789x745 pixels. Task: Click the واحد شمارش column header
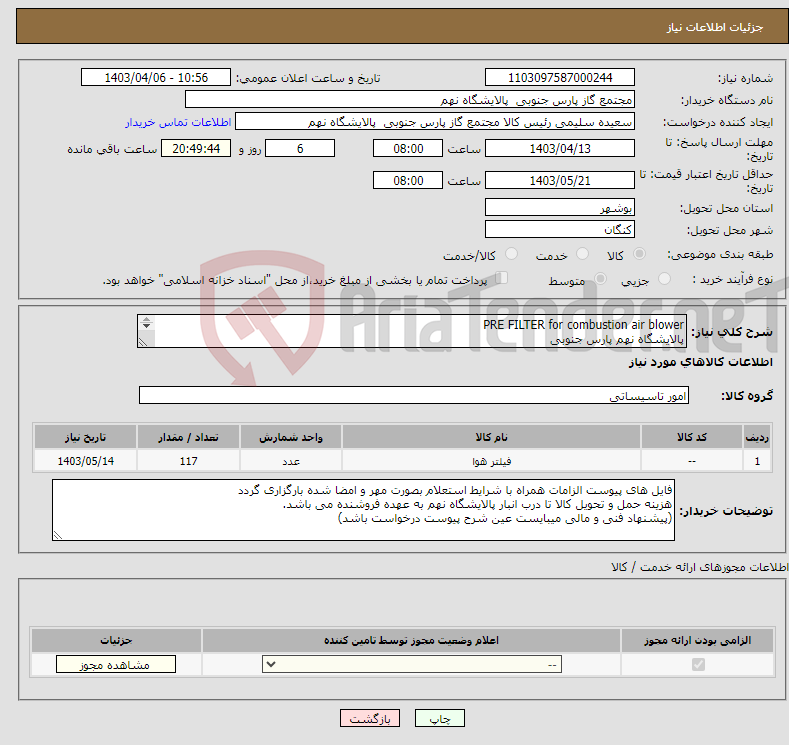point(291,437)
